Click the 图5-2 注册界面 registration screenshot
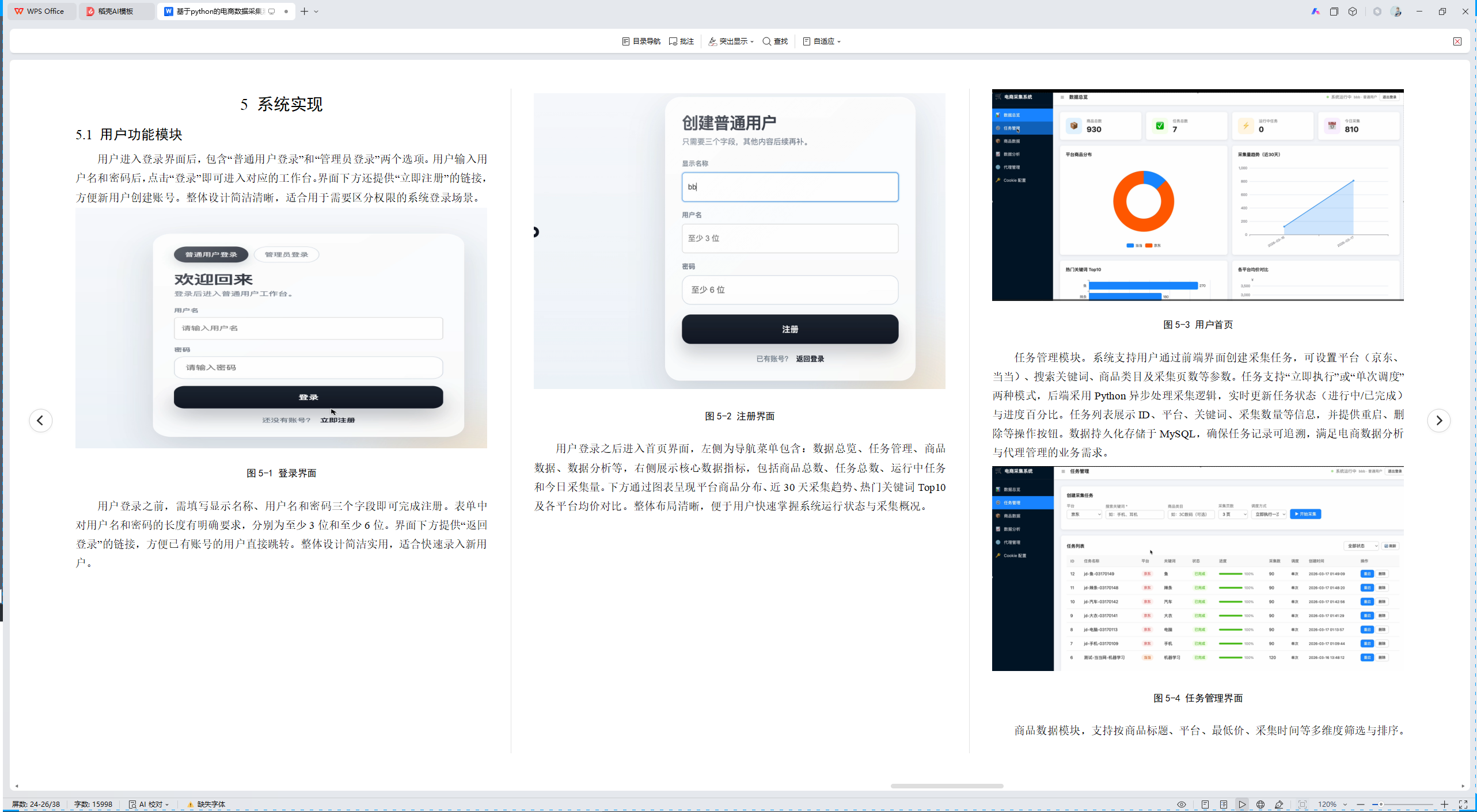Screen dimensions: 1477x812 [x=739, y=241]
